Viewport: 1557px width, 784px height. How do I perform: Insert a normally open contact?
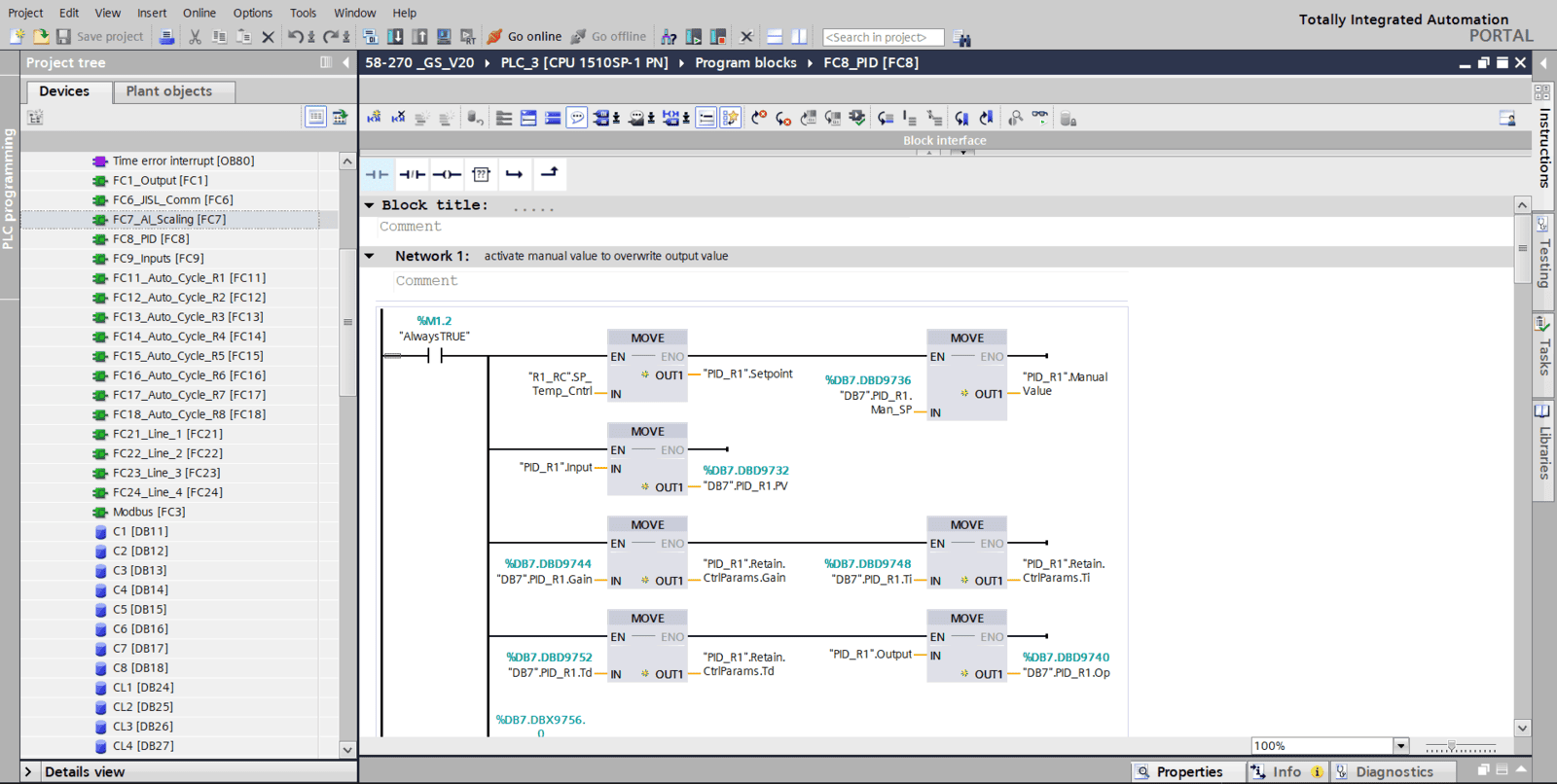[377, 175]
